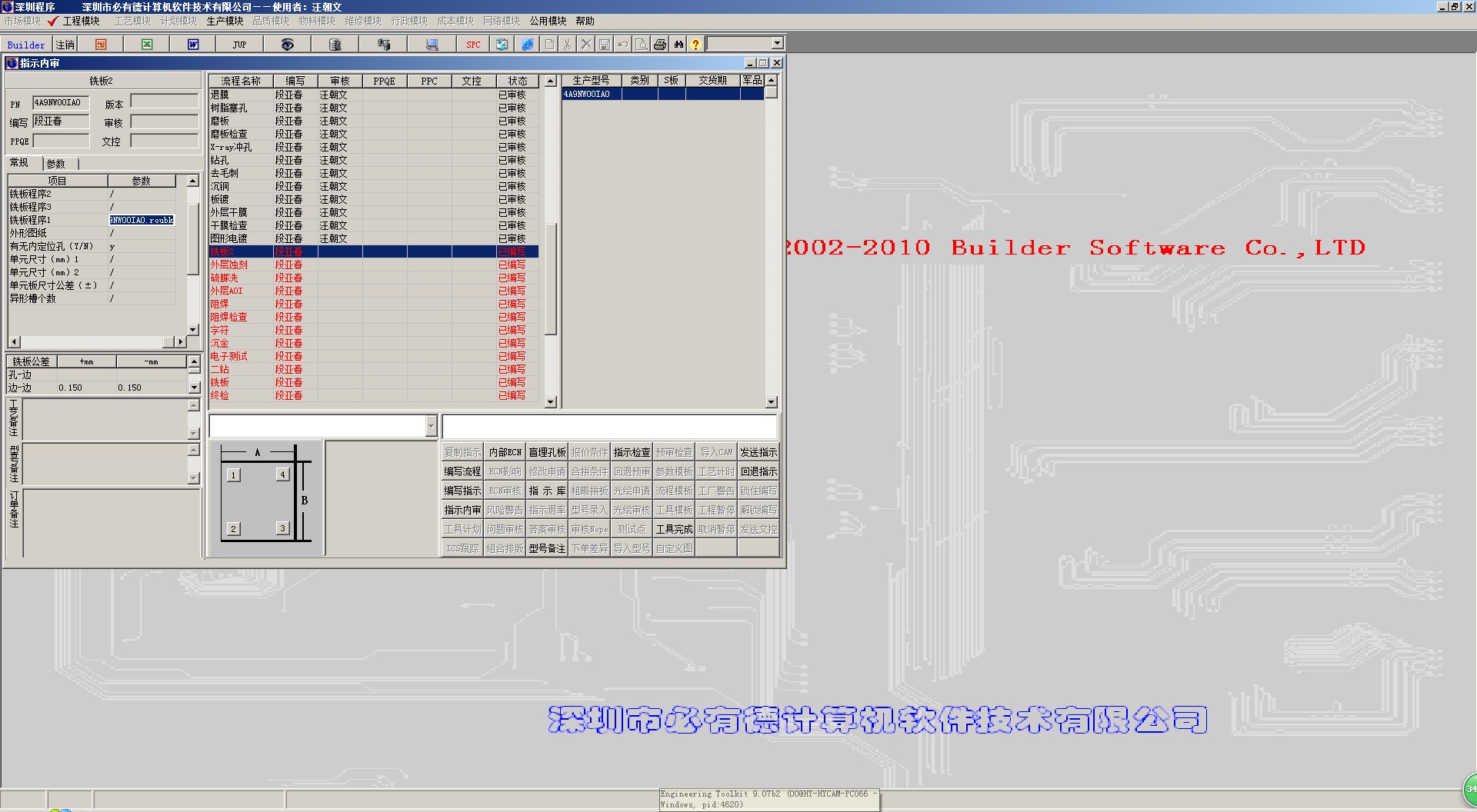
Task: Click the 发送指示 button
Action: (759, 453)
